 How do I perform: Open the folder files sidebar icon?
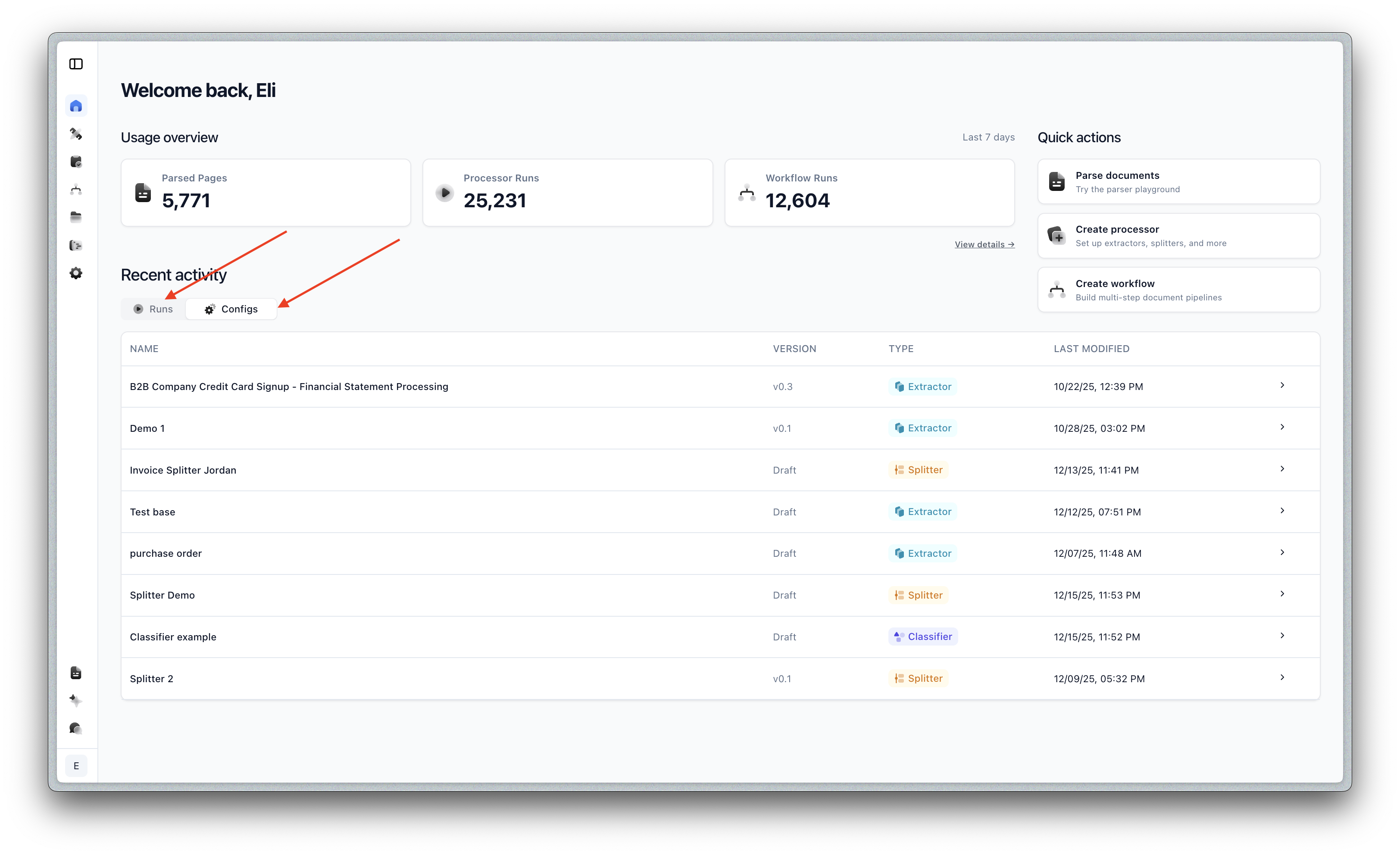pyautogui.click(x=76, y=217)
